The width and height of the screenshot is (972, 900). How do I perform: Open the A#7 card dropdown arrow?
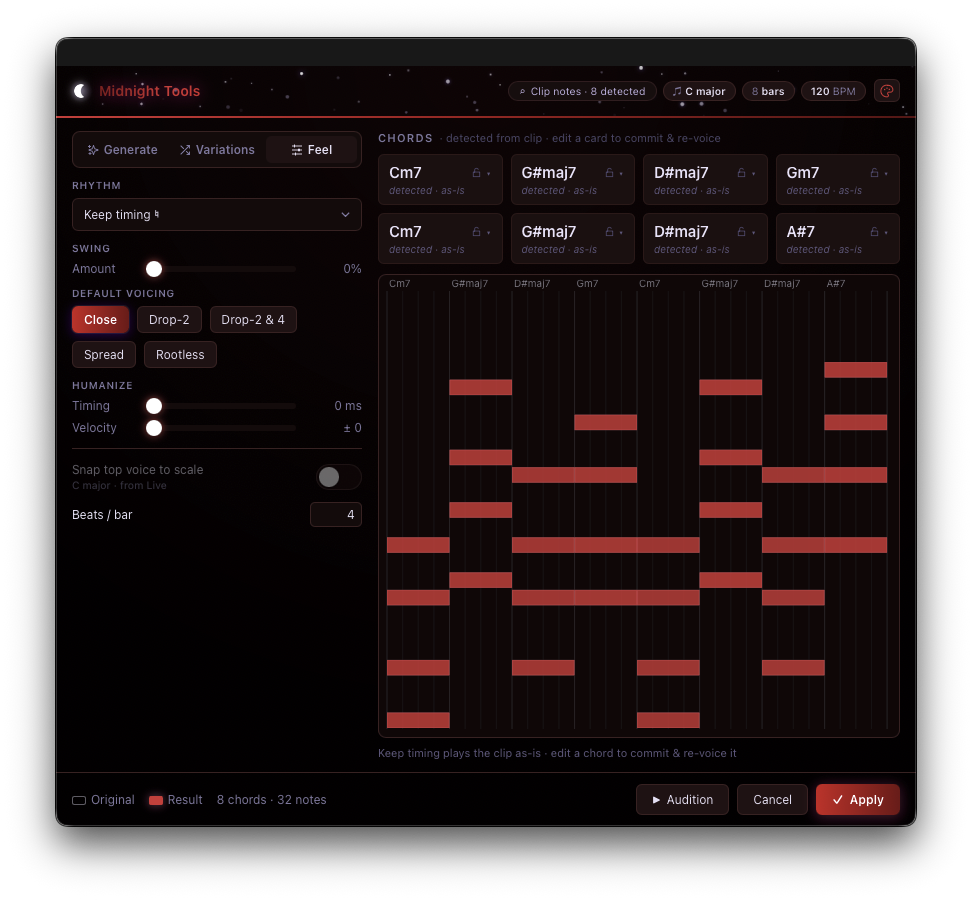coord(886,232)
